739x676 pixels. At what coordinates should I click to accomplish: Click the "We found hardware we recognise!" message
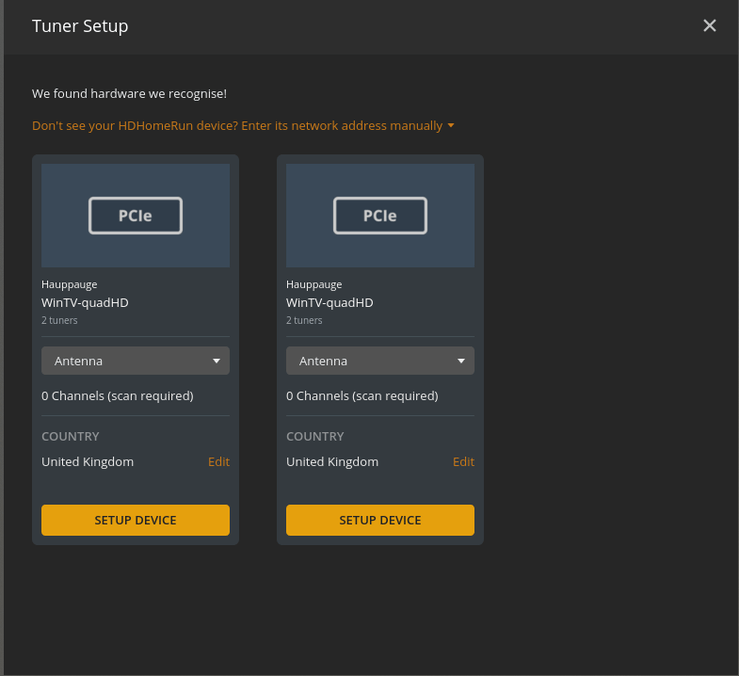click(x=129, y=94)
